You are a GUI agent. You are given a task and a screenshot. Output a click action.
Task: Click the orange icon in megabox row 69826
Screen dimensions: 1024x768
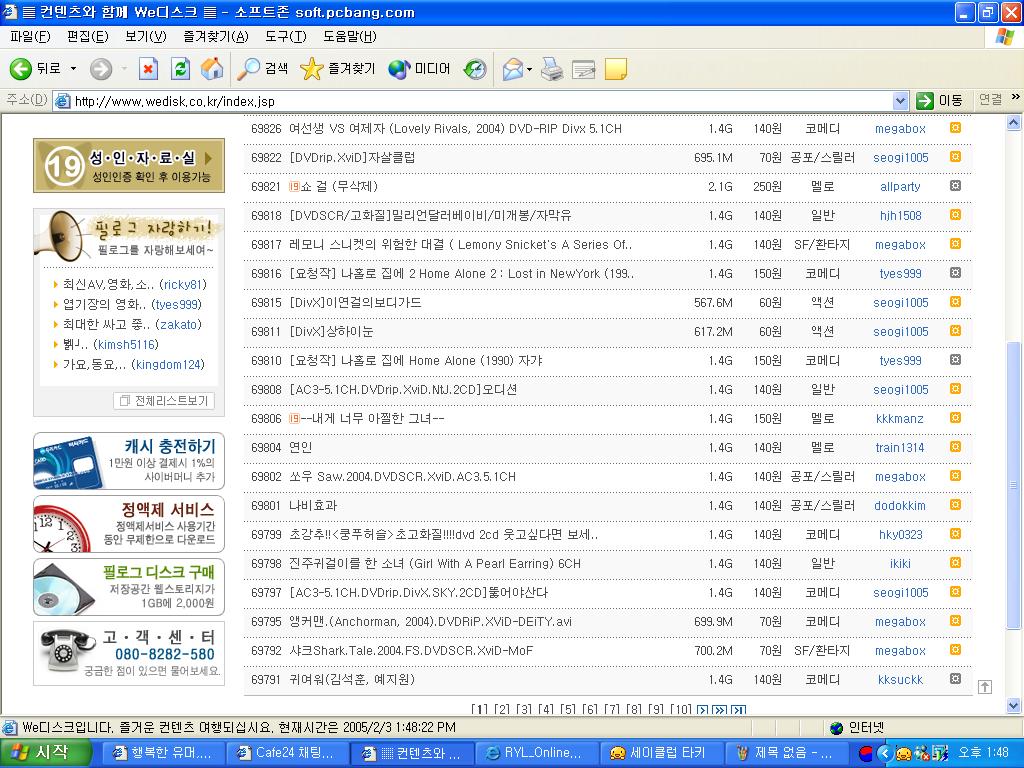(955, 128)
